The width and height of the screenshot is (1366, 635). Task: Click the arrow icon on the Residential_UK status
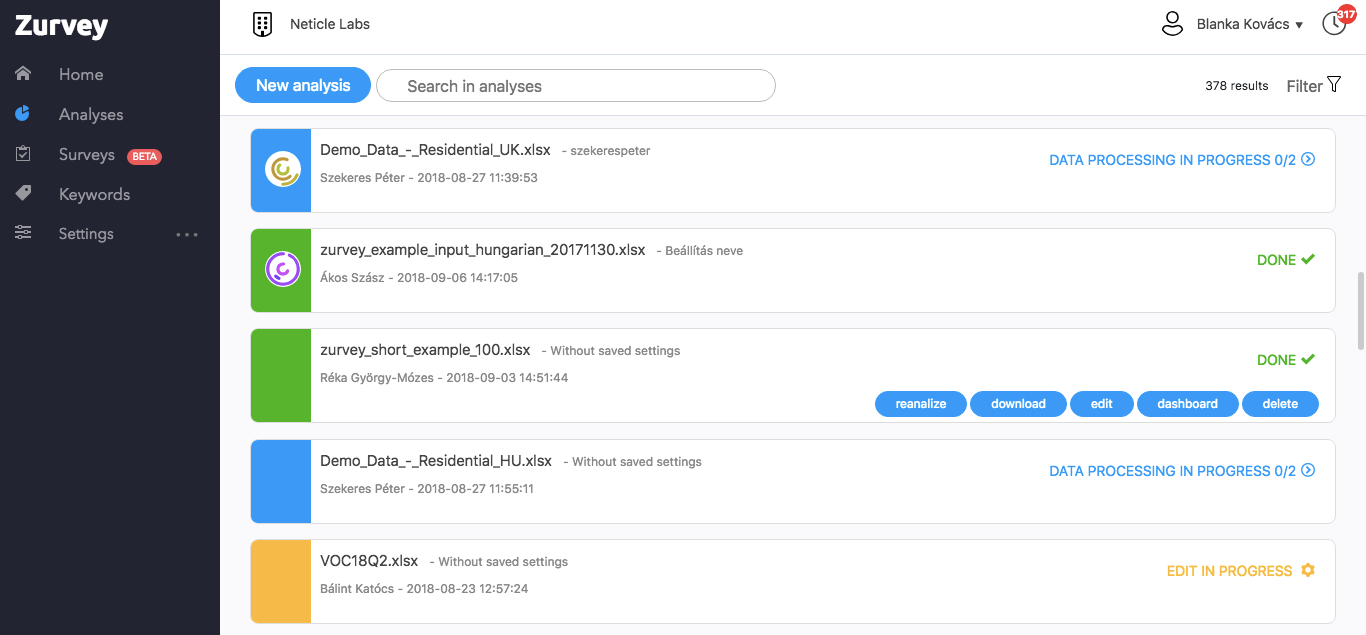(x=1308, y=159)
